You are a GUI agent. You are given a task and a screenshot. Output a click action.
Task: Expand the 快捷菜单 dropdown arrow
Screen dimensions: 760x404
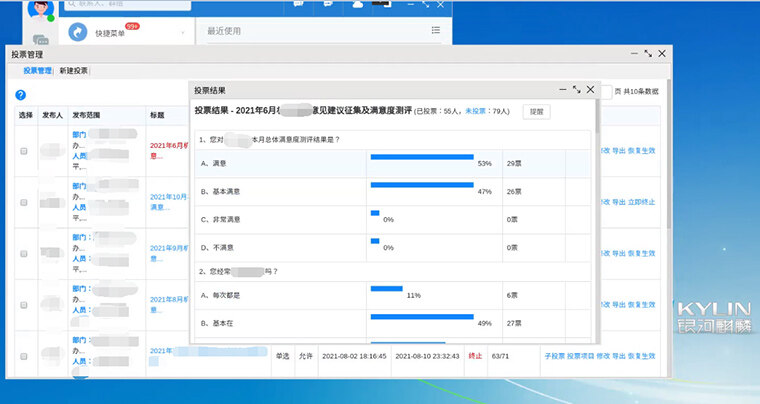coord(183,33)
